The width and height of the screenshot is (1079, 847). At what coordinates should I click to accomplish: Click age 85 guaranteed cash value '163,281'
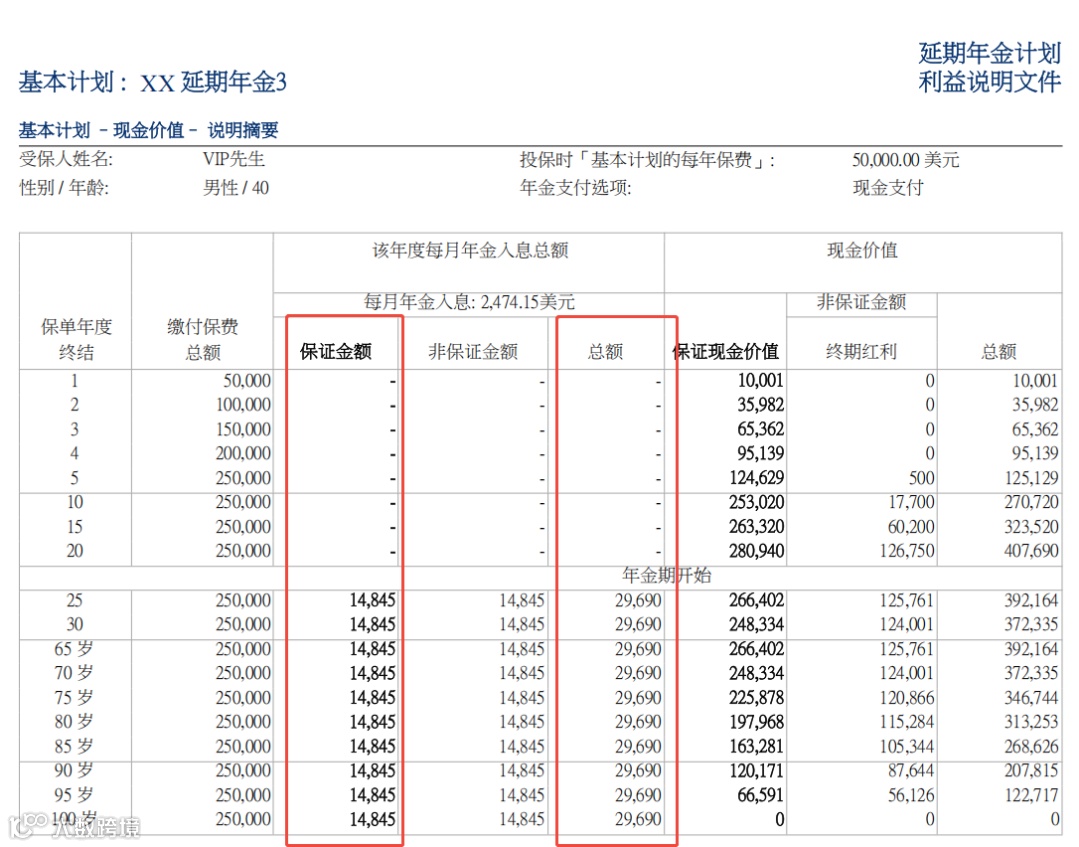click(756, 747)
